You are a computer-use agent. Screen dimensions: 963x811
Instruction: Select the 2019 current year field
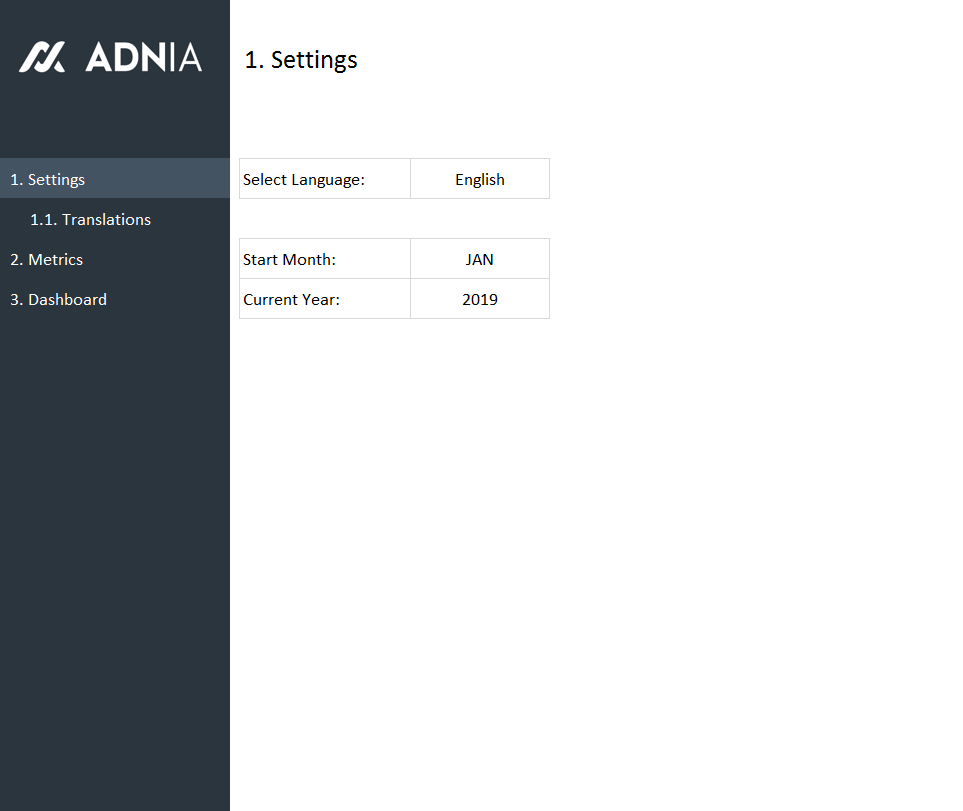click(480, 300)
